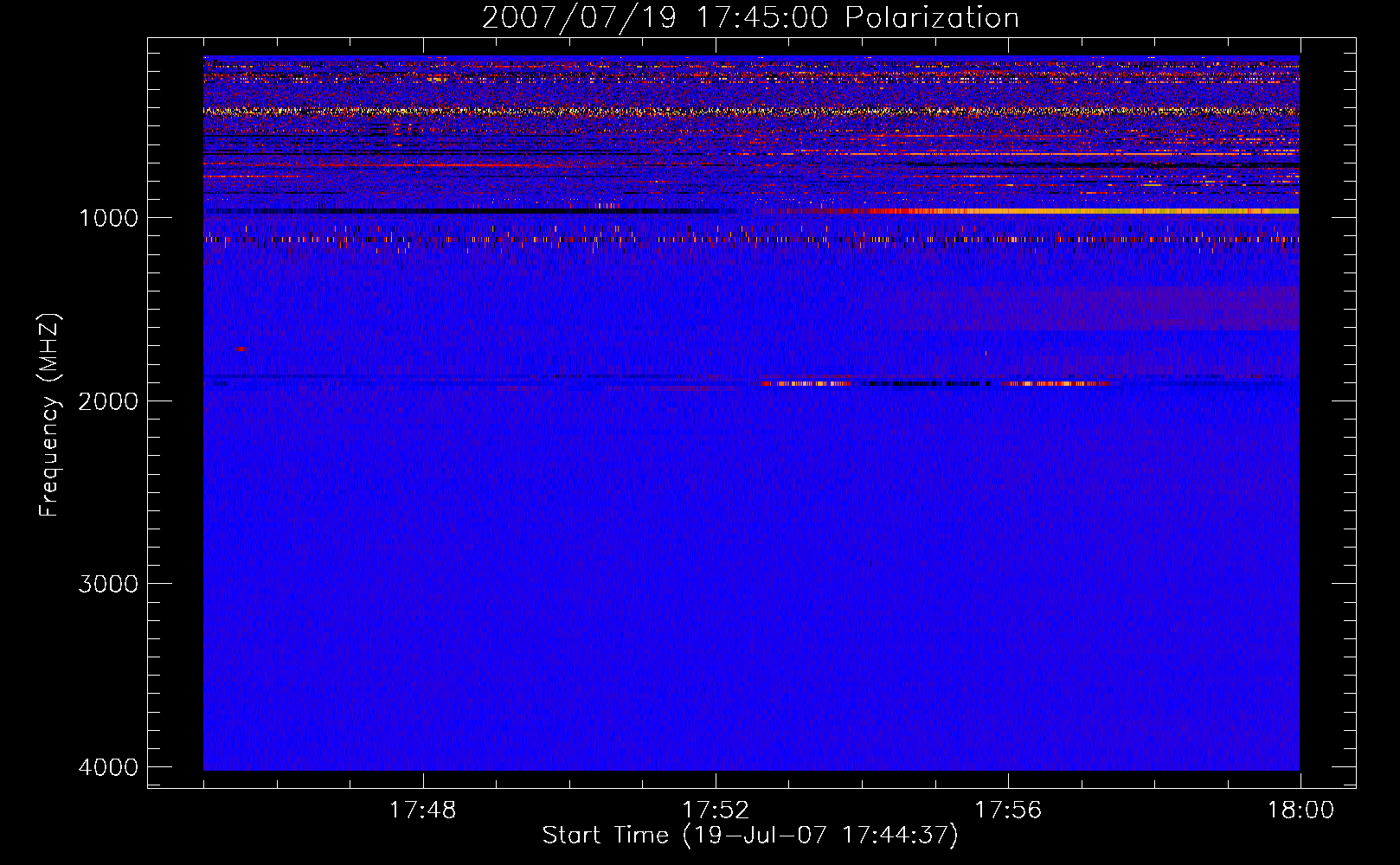The image size is (1400, 865).
Task: Click the 18:00 time tick label
Action: coord(1300,811)
